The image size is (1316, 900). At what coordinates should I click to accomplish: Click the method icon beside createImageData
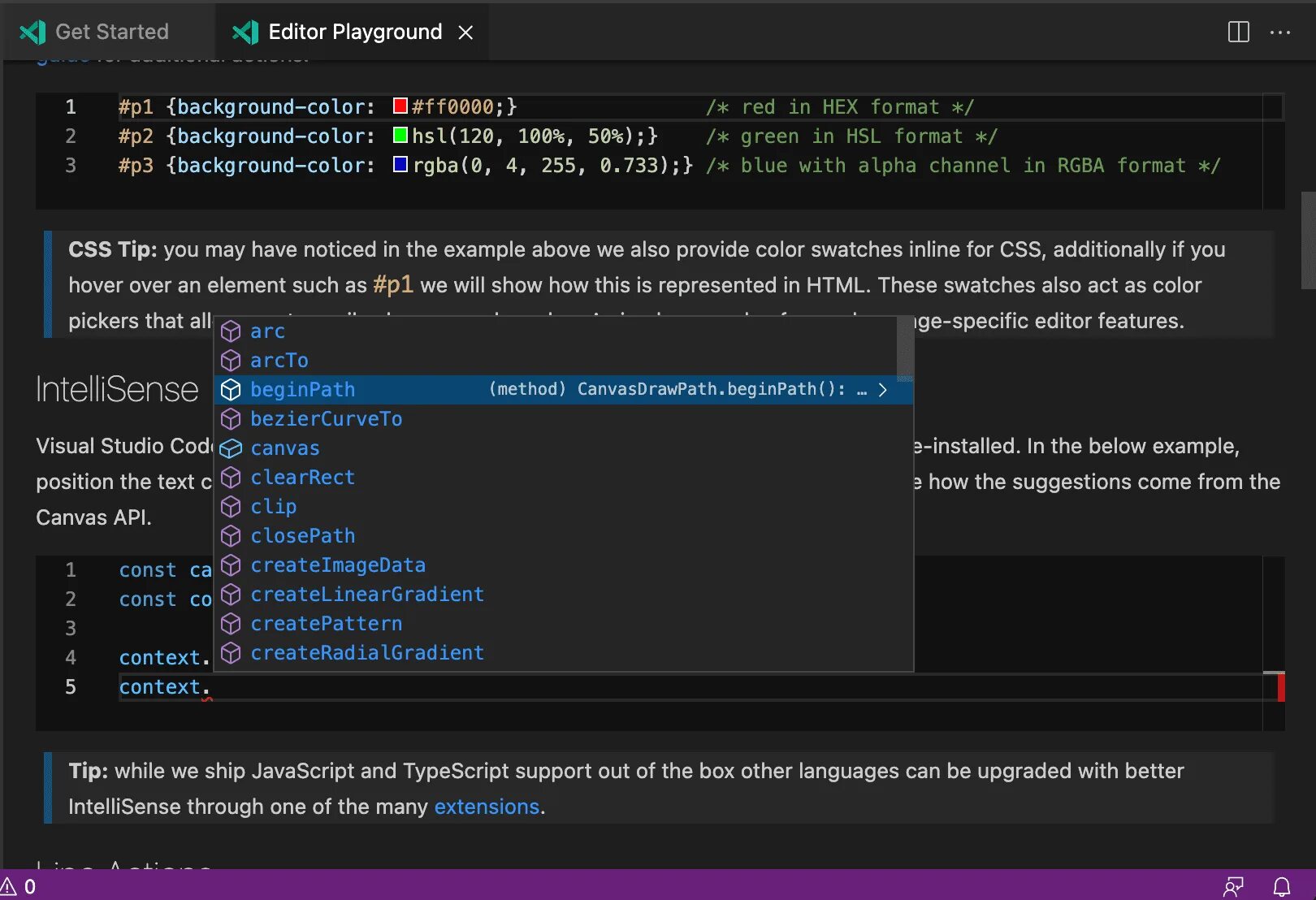tap(231, 565)
